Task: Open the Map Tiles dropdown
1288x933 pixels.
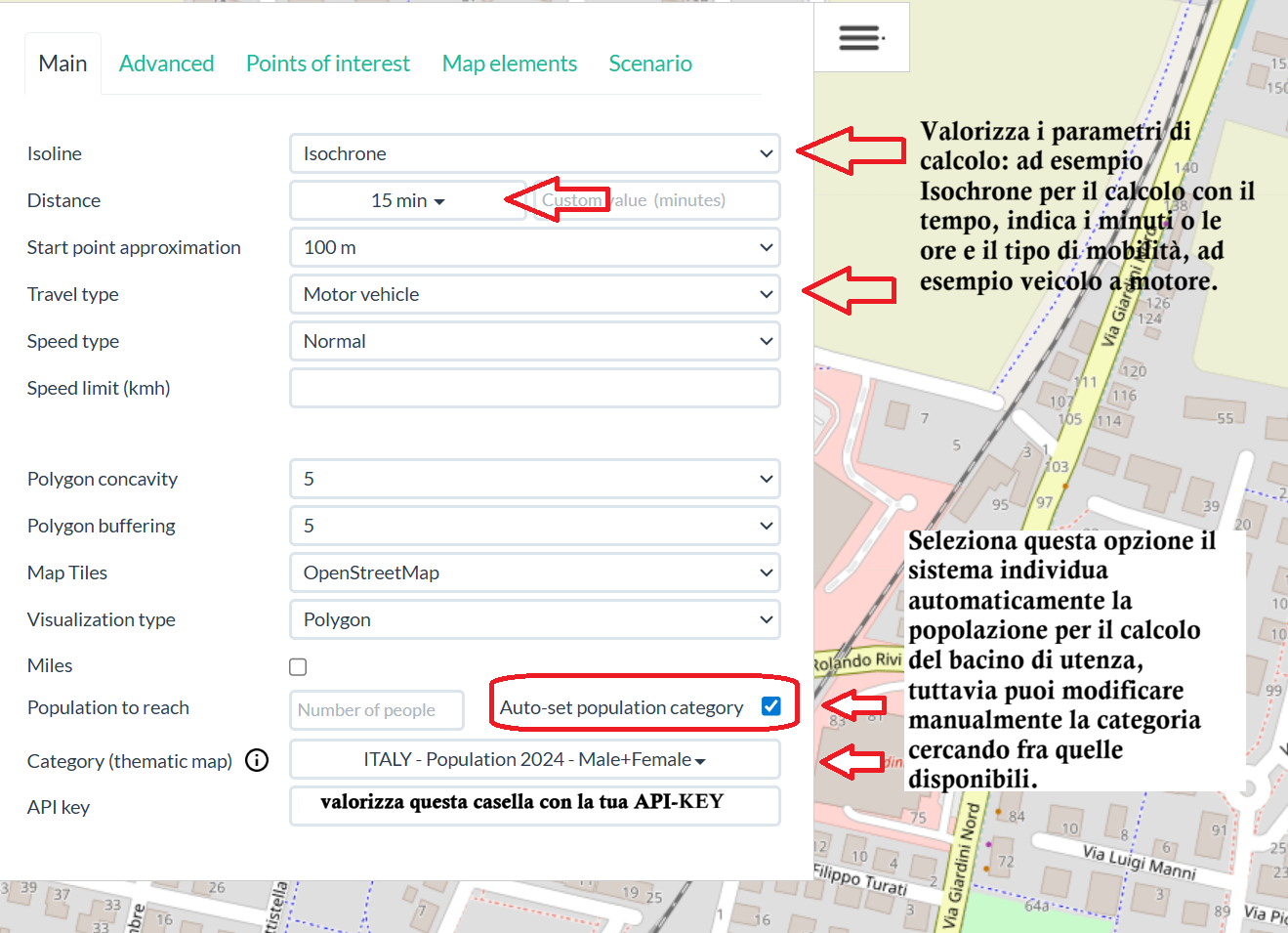Action: tap(534, 573)
